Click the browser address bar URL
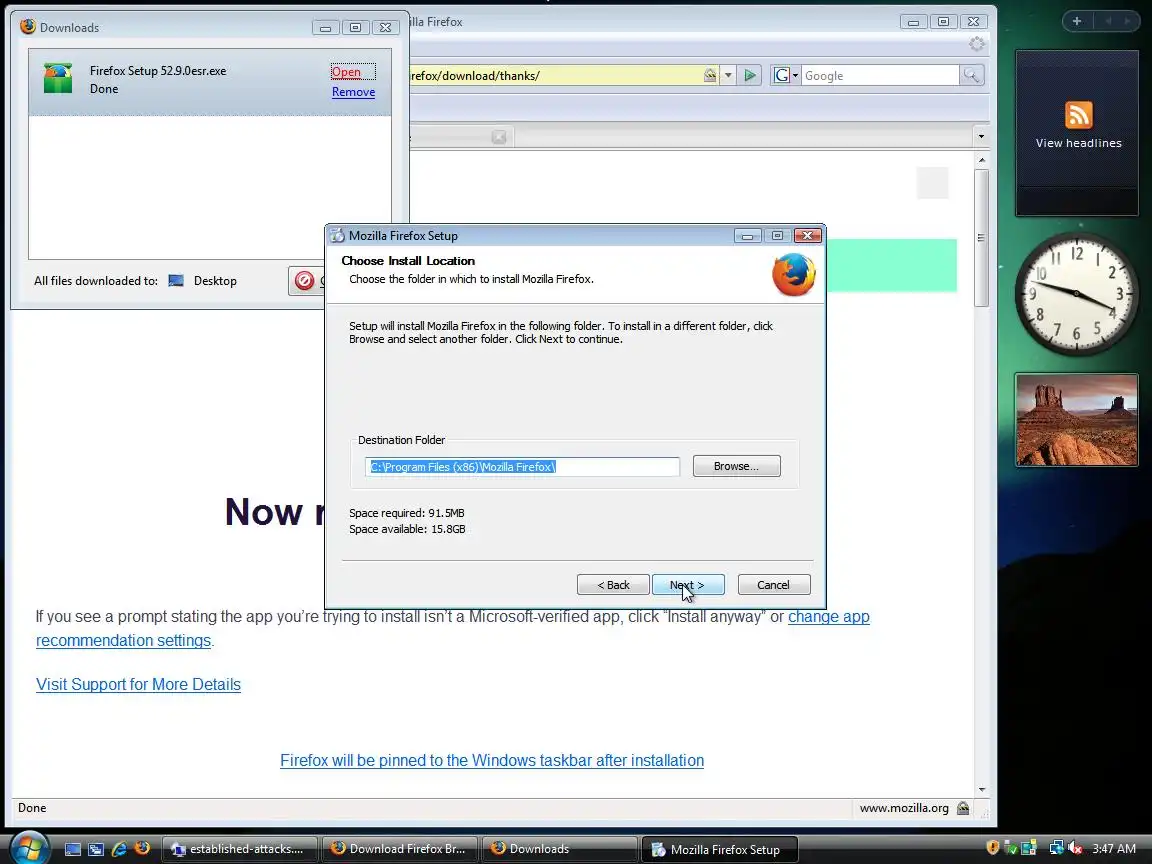Image resolution: width=1152 pixels, height=864 pixels. [555, 76]
